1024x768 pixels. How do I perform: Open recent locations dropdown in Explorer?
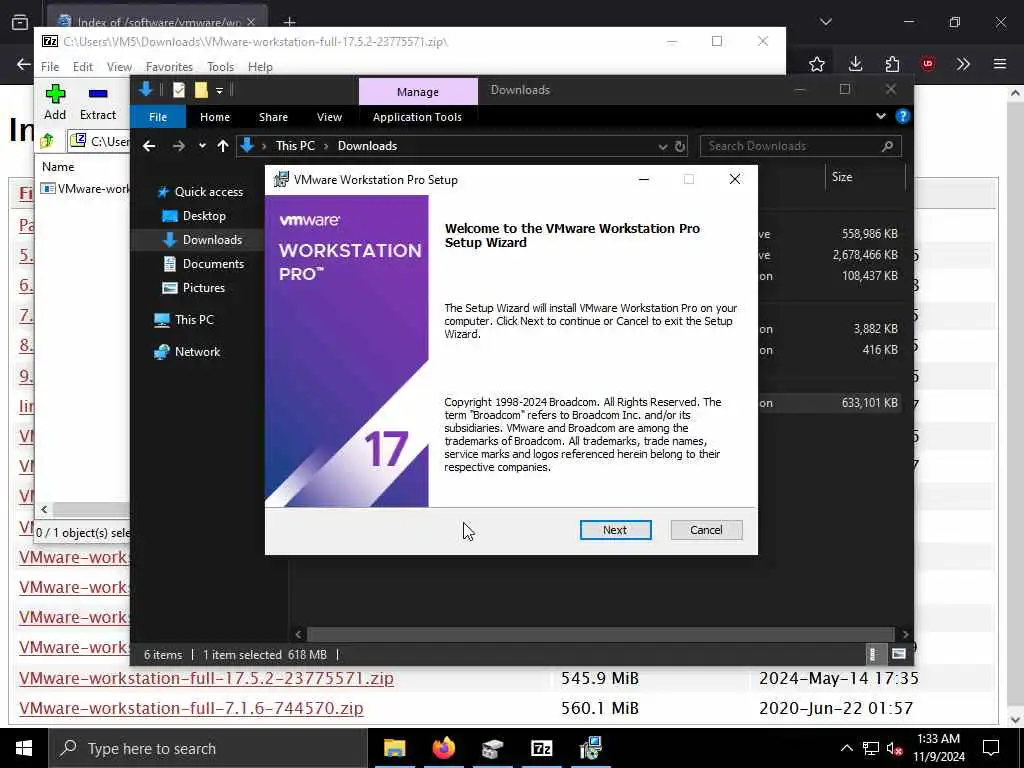click(x=202, y=146)
